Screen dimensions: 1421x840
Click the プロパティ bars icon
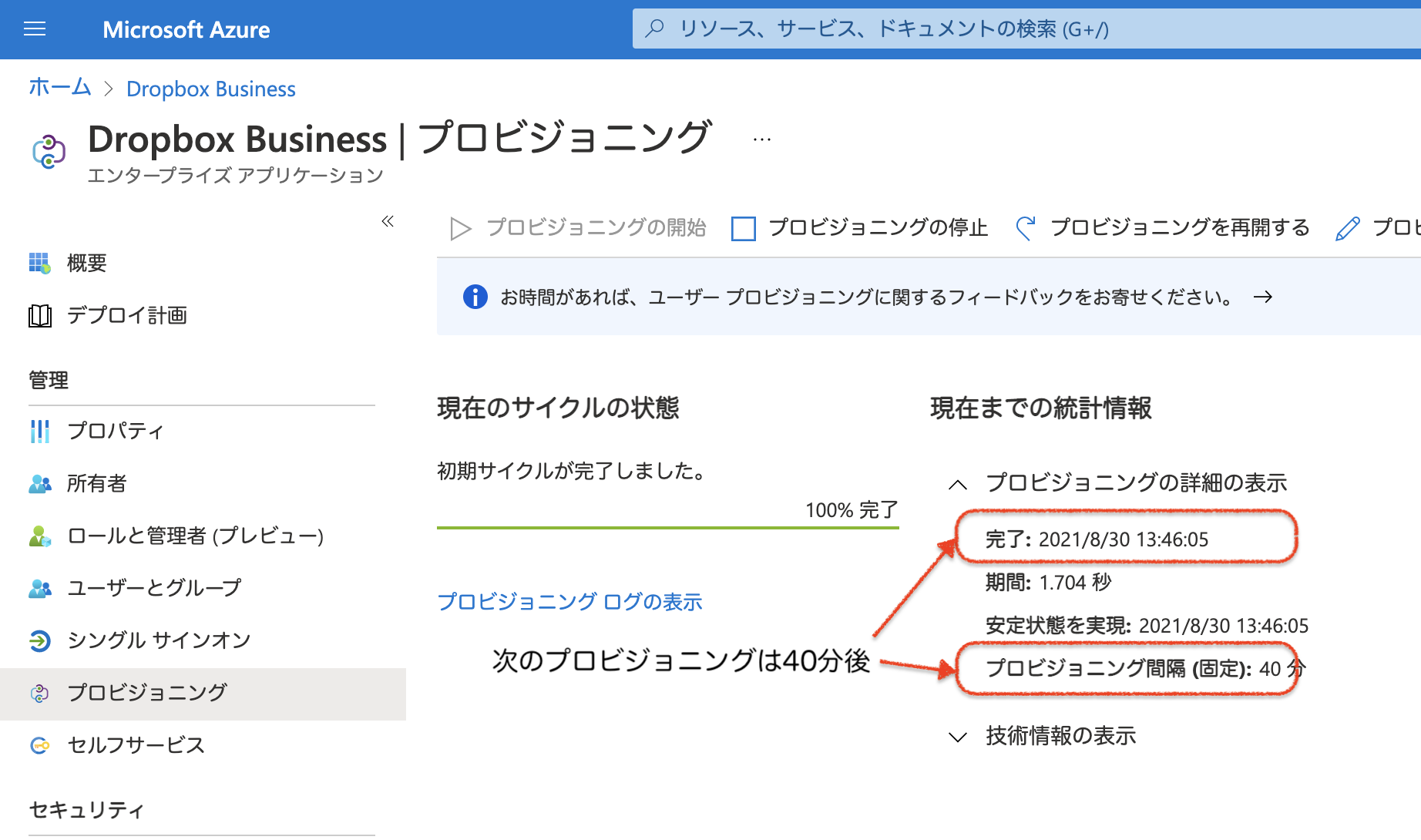(x=40, y=431)
